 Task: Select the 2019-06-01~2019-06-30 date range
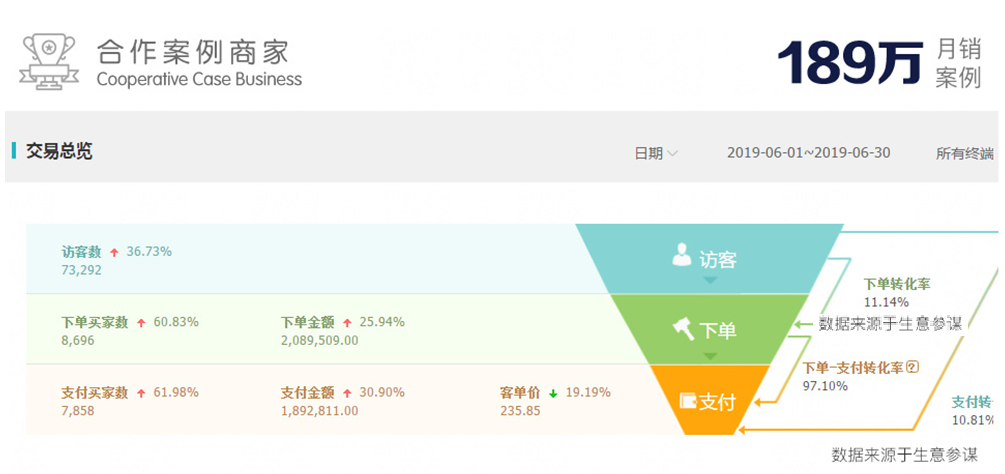[x=808, y=153]
